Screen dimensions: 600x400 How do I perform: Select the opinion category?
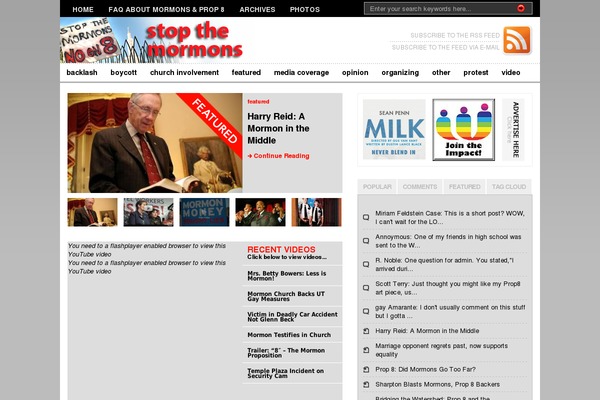point(355,72)
